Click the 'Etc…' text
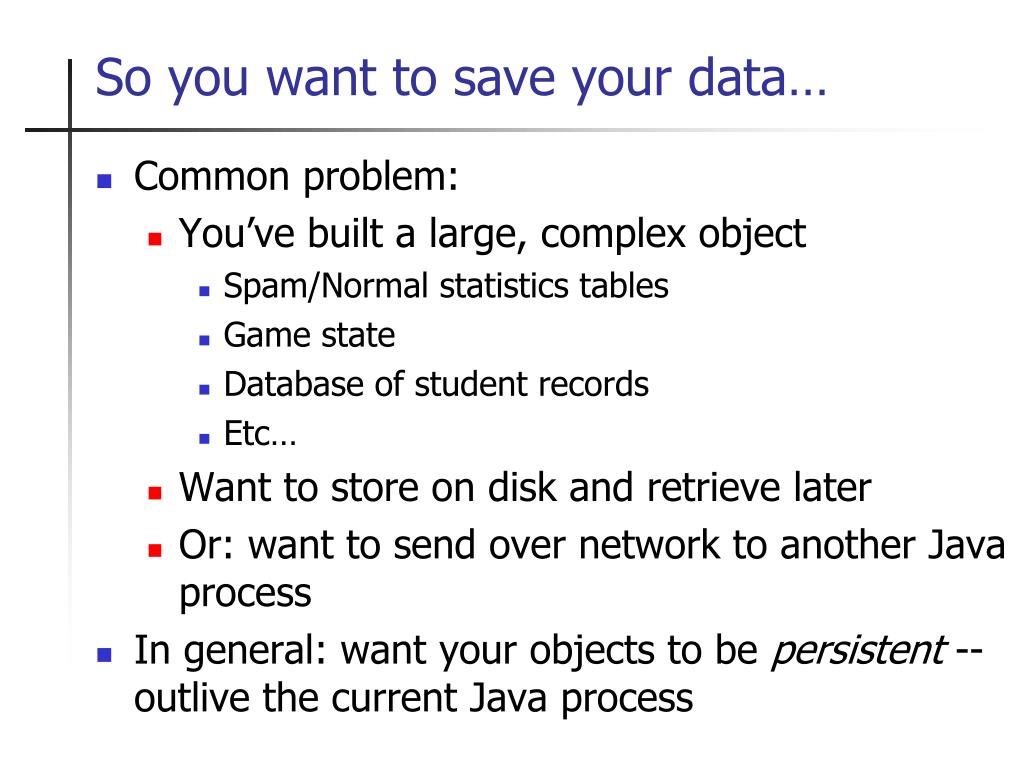Viewport: 1024px width, 768px height. click(260, 434)
